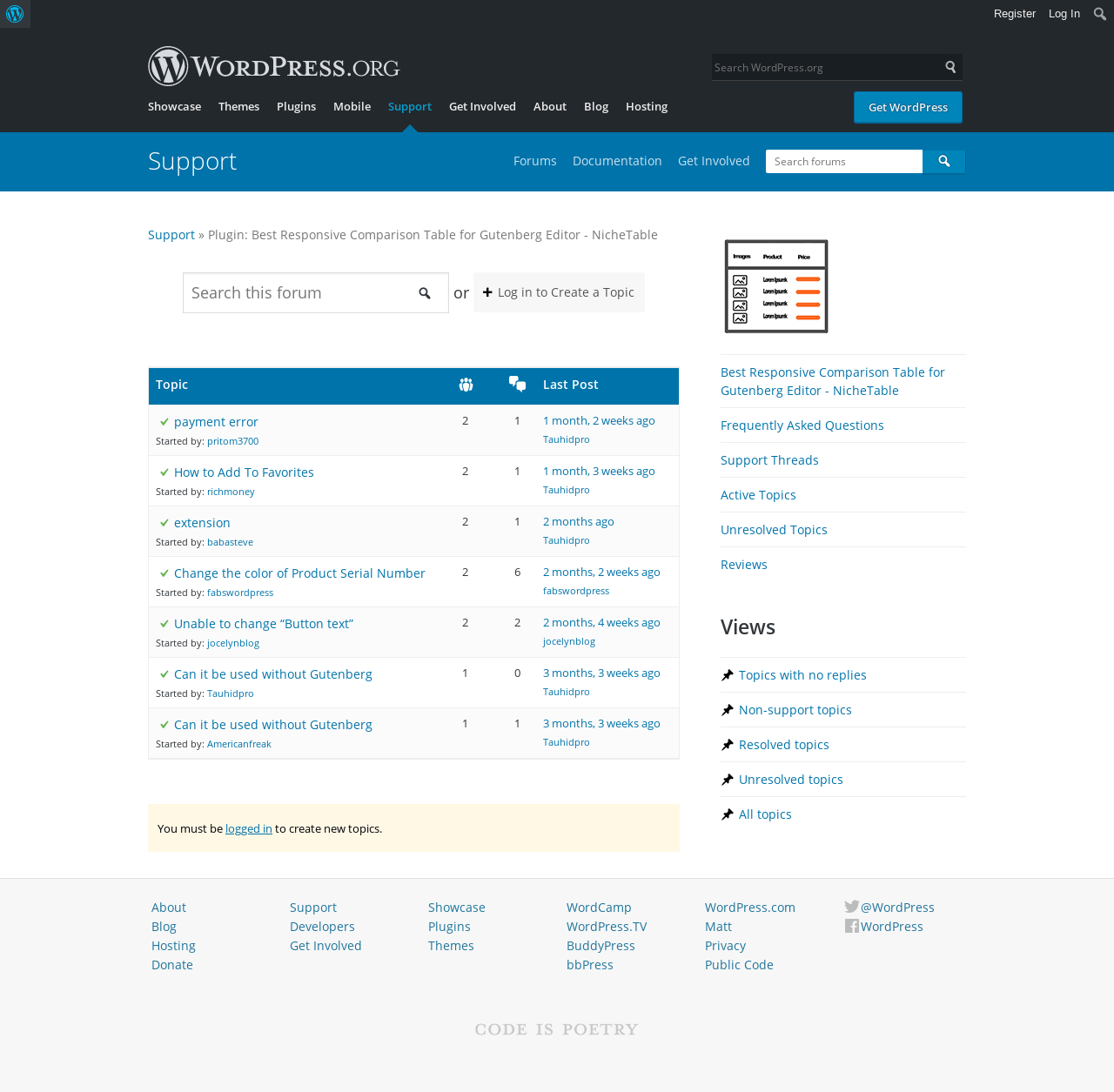
Task: Focus the Search WordPress.org field
Action: (826, 67)
